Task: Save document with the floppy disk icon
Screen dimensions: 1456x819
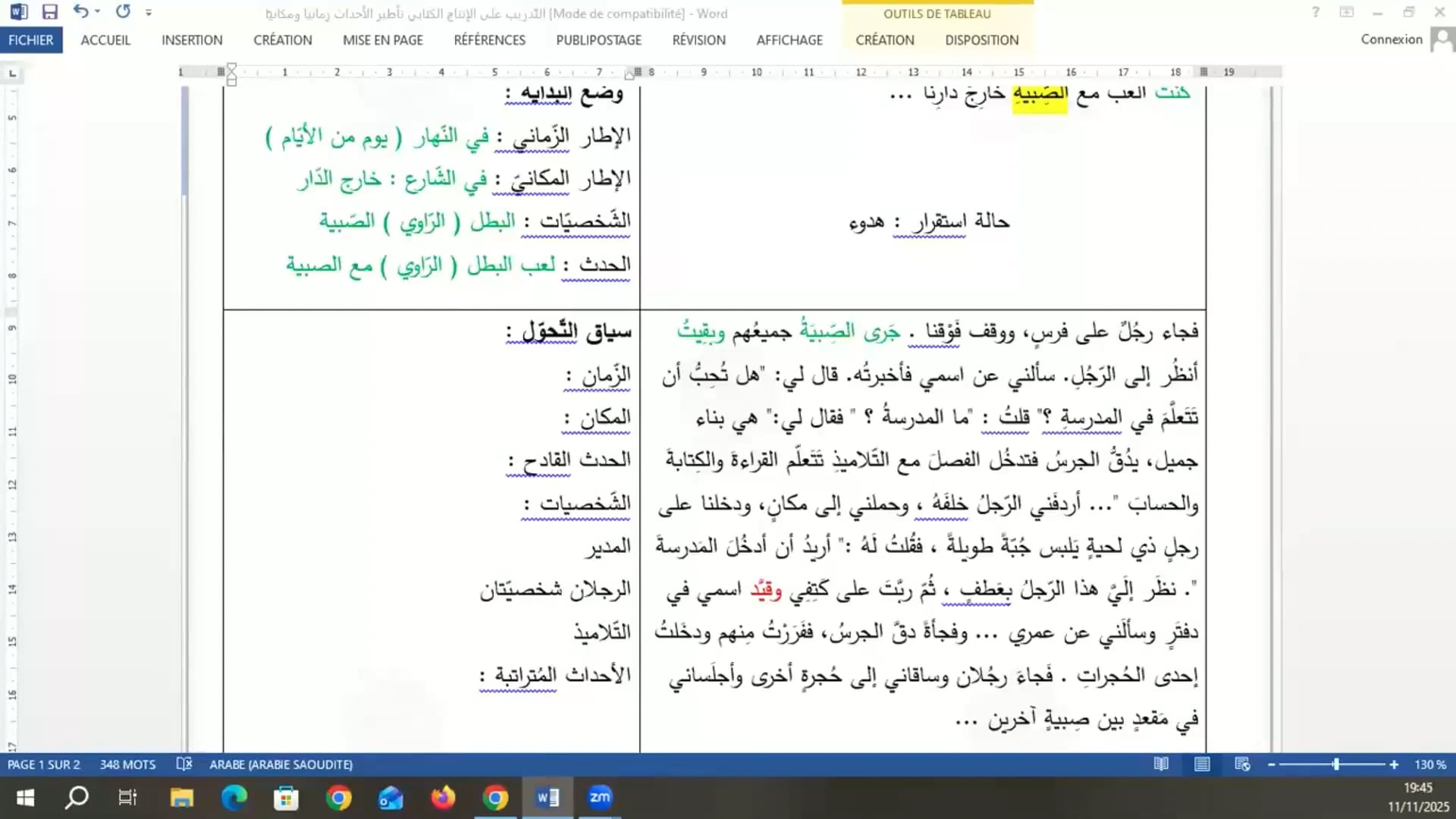Action: tap(50, 12)
